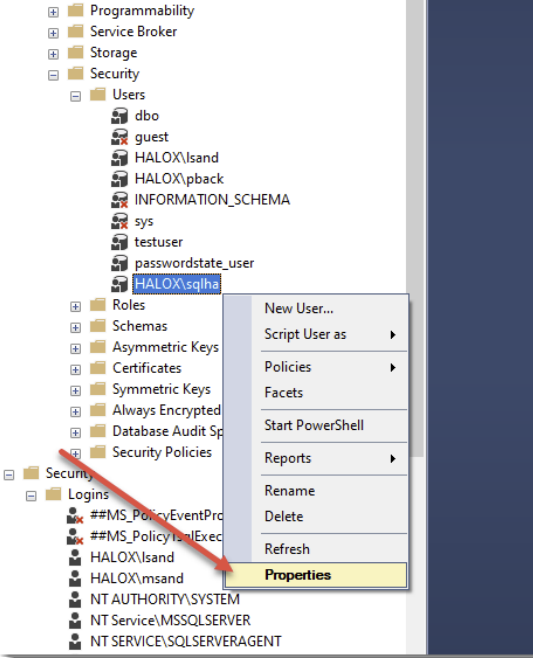Screen dimensions: 533x658
Task: Expand the Programmability node
Action: pos(53,12)
